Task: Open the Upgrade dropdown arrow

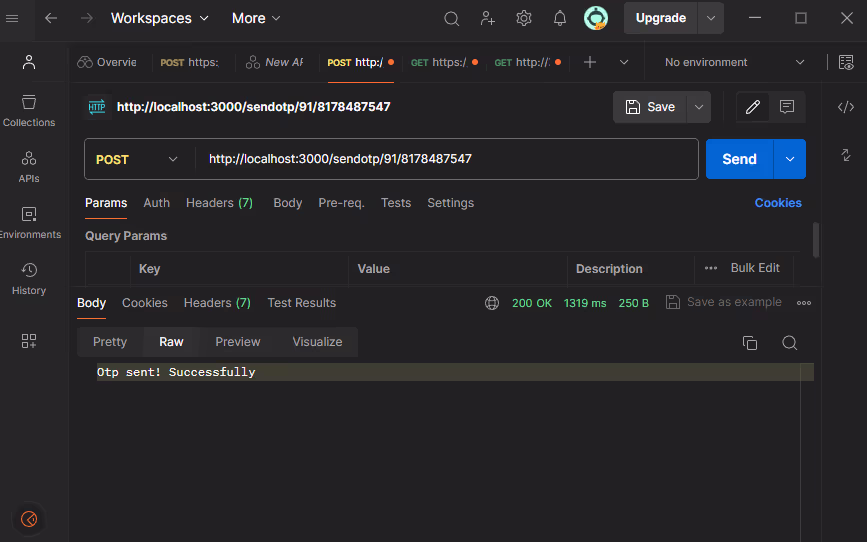Action: [711, 18]
